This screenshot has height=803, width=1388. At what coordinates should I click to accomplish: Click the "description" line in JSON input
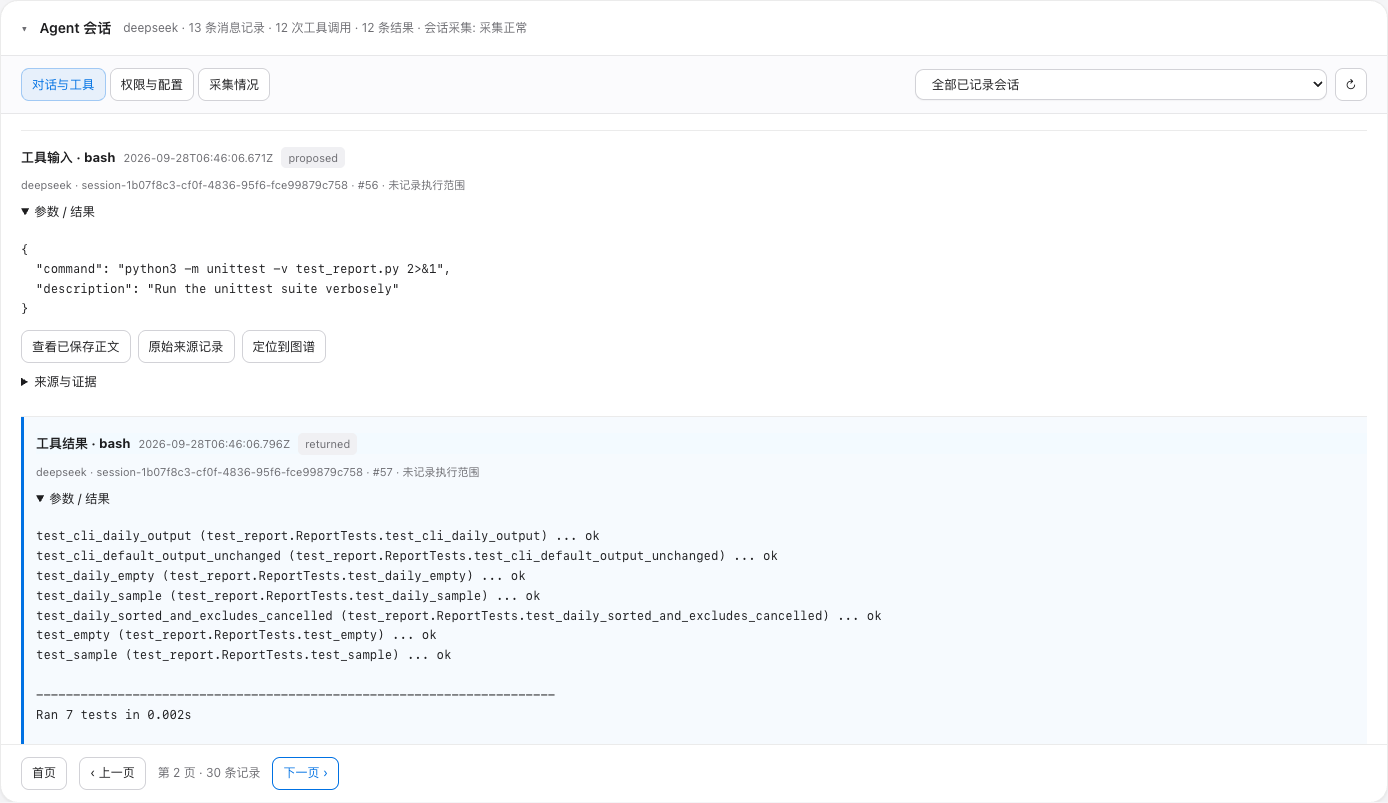217,289
